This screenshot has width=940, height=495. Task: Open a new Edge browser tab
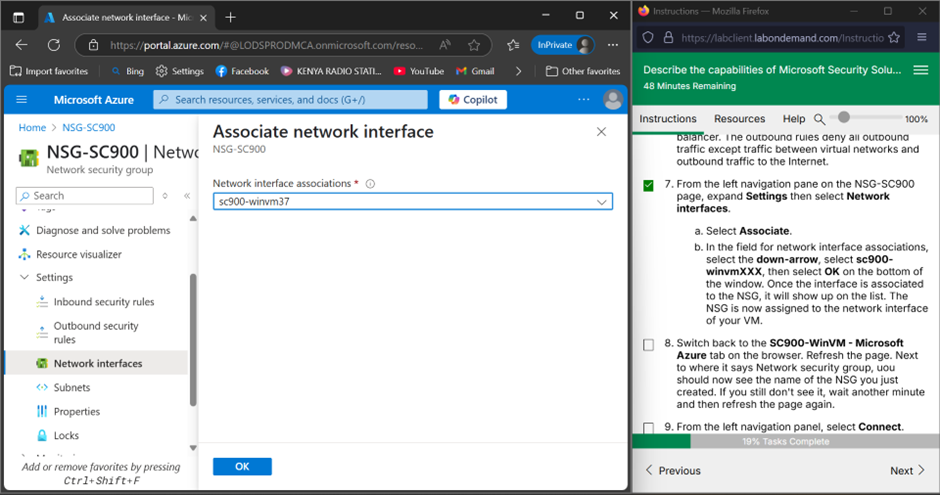coord(230,17)
